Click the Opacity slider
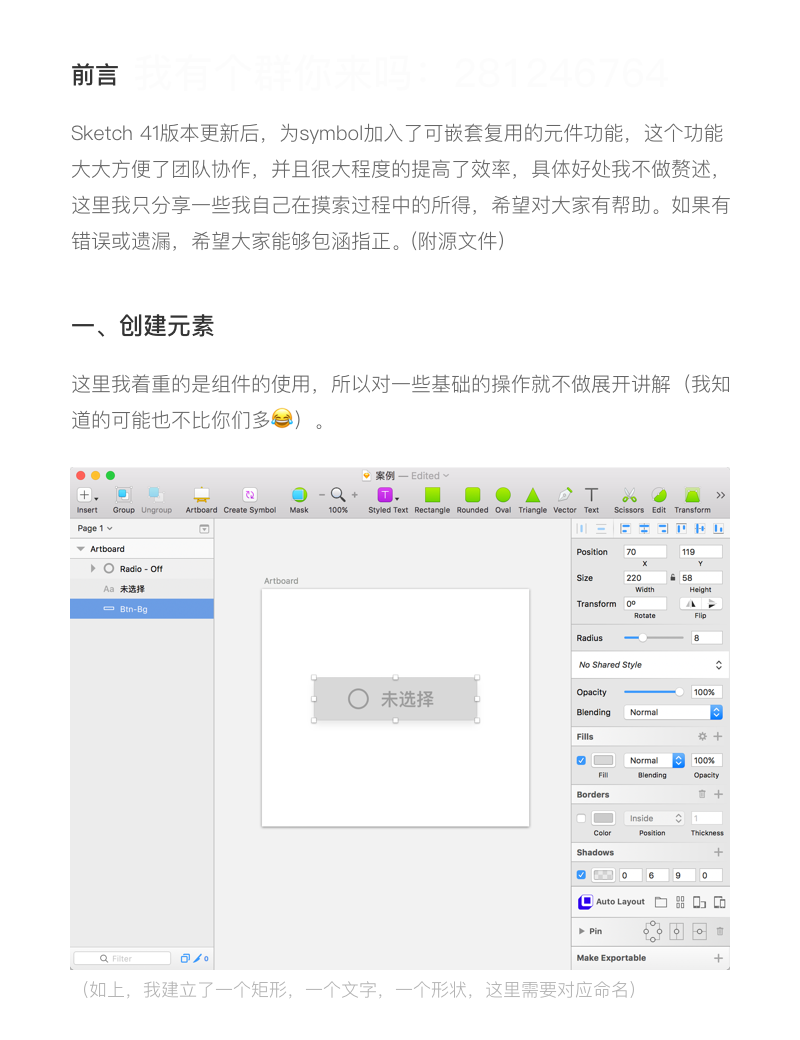The width and height of the screenshot is (800, 1040). tap(653, 692)
